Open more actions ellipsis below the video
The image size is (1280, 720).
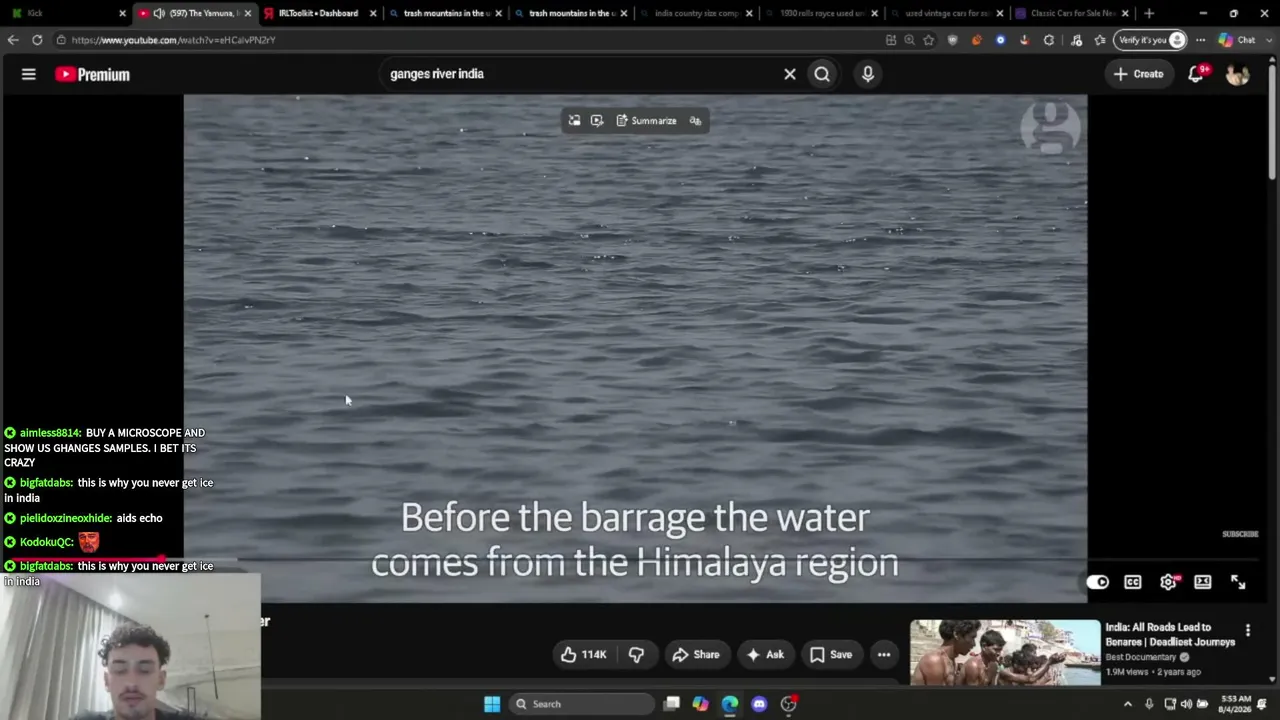[884, 655]
